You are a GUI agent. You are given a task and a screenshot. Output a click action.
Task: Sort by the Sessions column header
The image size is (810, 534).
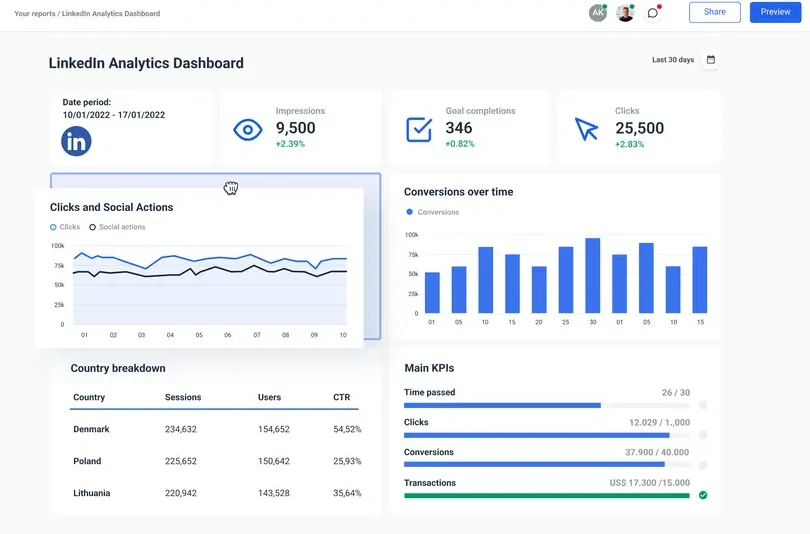pyautogui.click(x=183, y=397)
